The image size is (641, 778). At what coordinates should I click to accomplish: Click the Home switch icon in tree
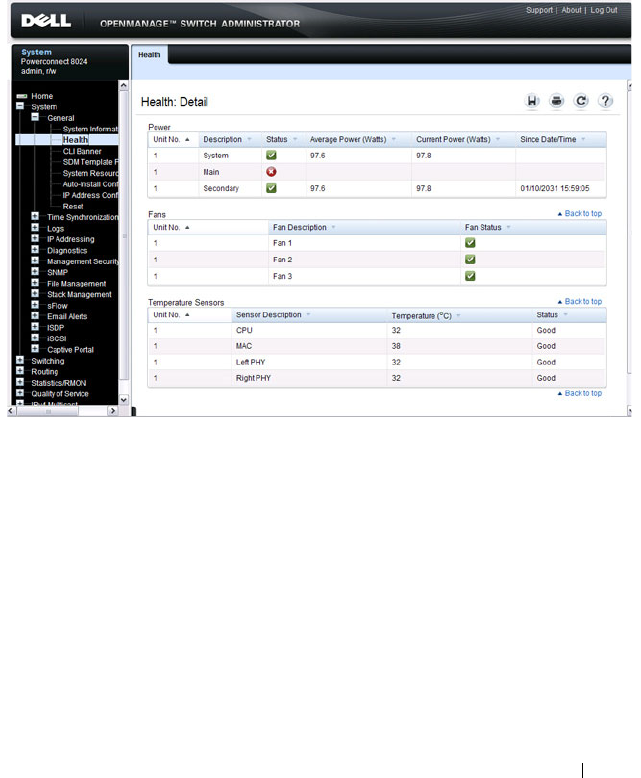(21, 96)
